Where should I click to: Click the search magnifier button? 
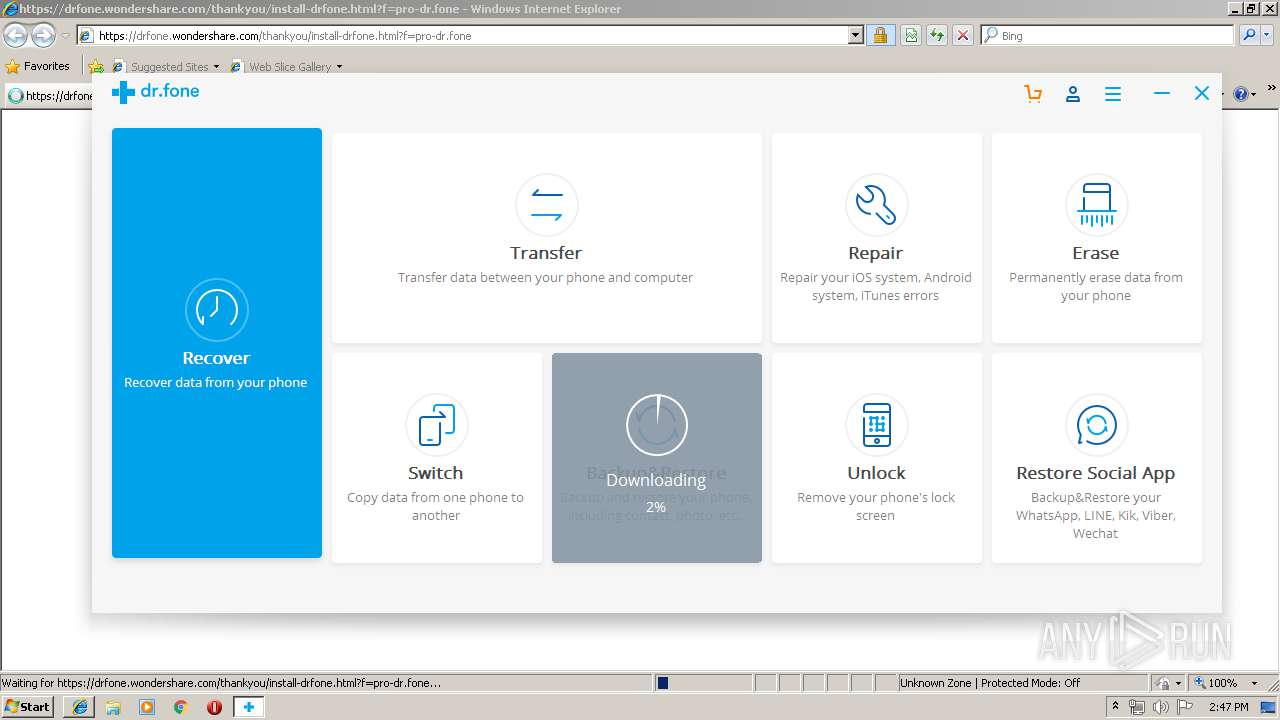[x=1249, y=36]
